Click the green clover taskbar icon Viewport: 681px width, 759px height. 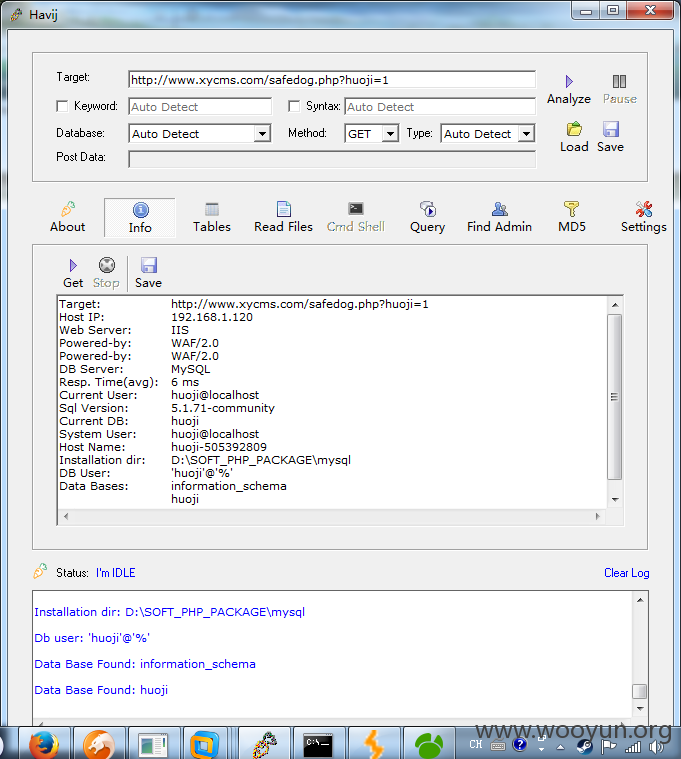(x=429, y=744)
